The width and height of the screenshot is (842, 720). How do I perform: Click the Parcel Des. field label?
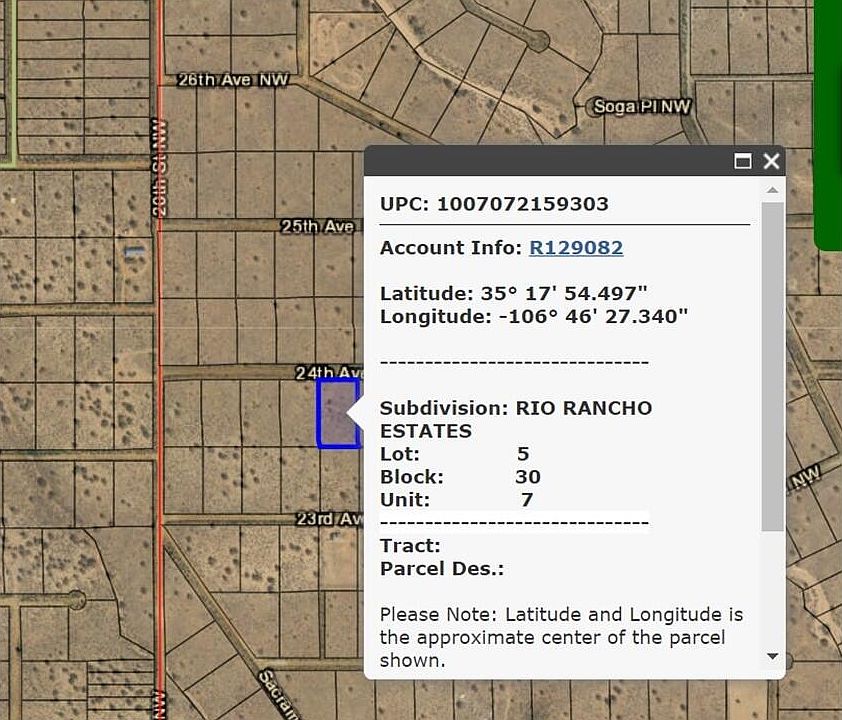[x=441, y=569]
